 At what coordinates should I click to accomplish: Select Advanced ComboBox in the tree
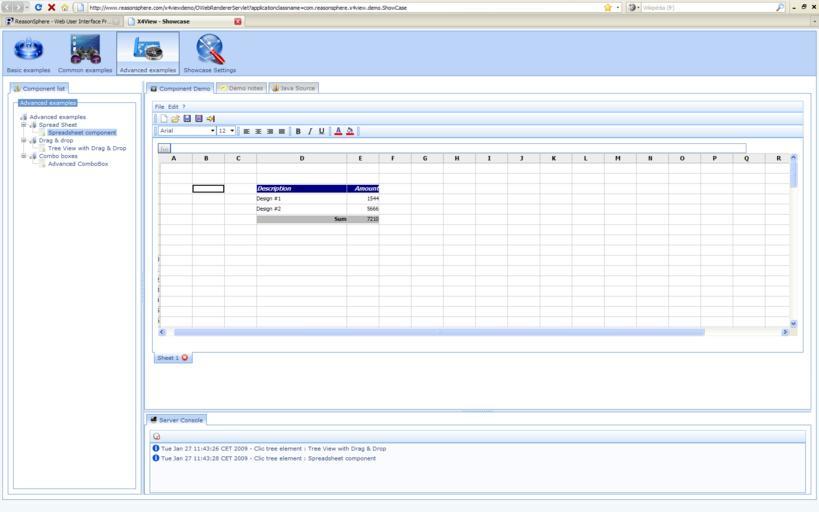pyautogui.click(x=78, y=164)
